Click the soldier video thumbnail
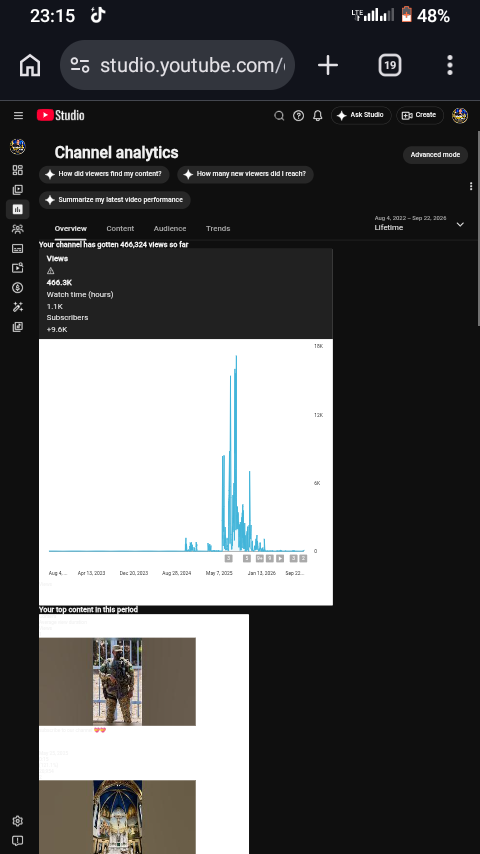This screenshot has height=854, width=480. [117, 681]
